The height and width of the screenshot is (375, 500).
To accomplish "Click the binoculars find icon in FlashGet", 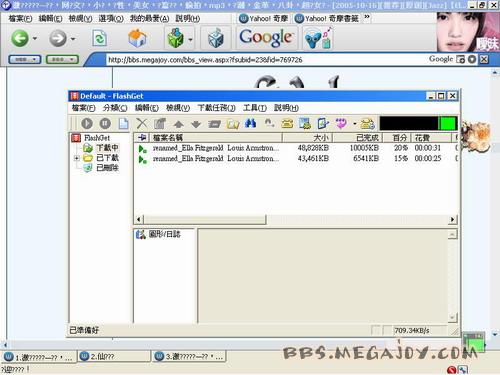I will click(251, 123).
